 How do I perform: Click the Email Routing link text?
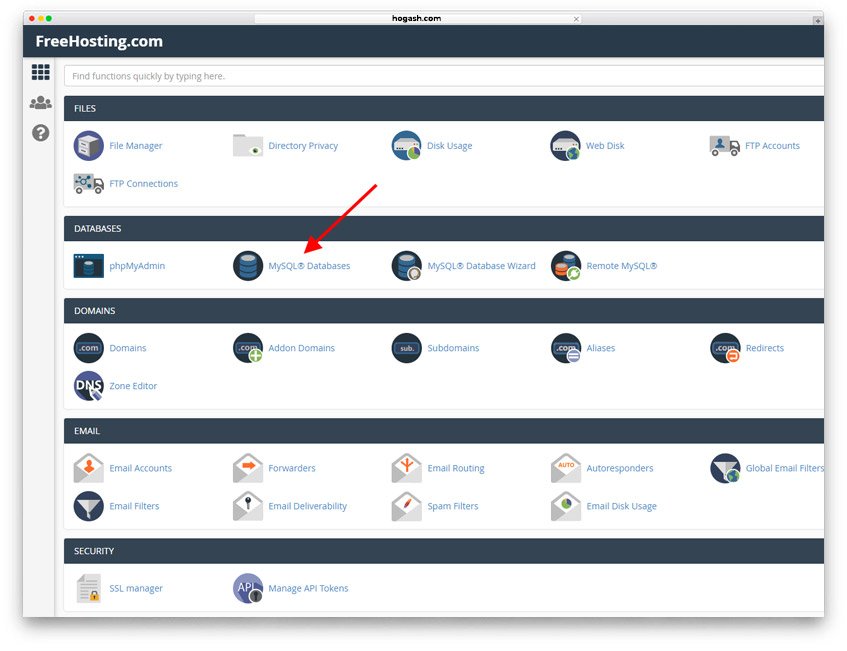[455, 468]
